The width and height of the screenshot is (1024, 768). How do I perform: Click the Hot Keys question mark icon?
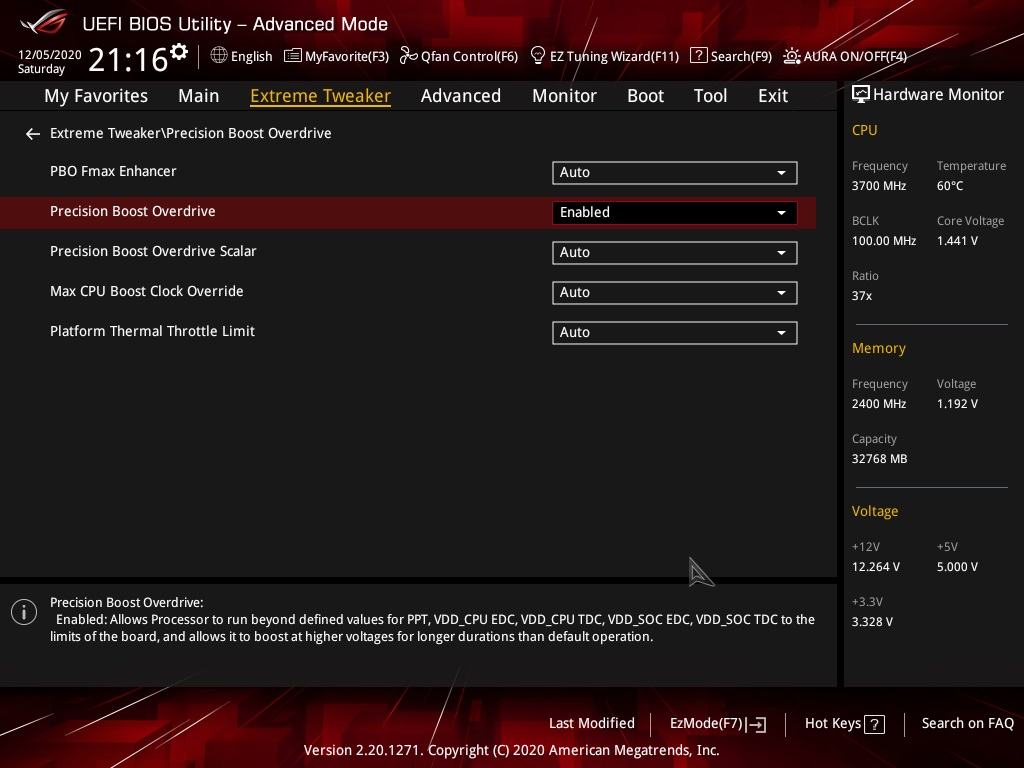coord(874,724)
